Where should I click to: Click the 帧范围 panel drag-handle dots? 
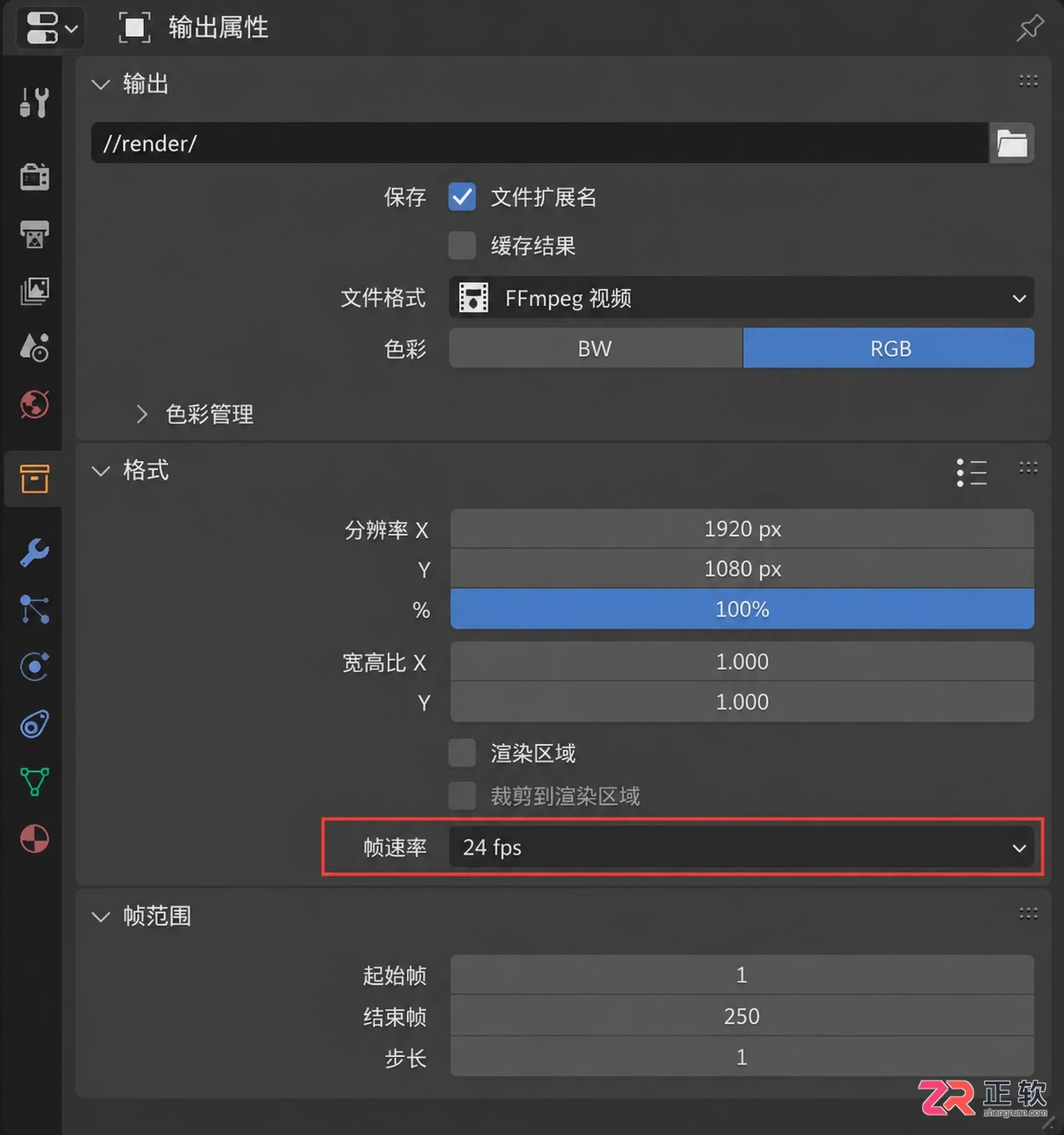(x=1028, y=913)
